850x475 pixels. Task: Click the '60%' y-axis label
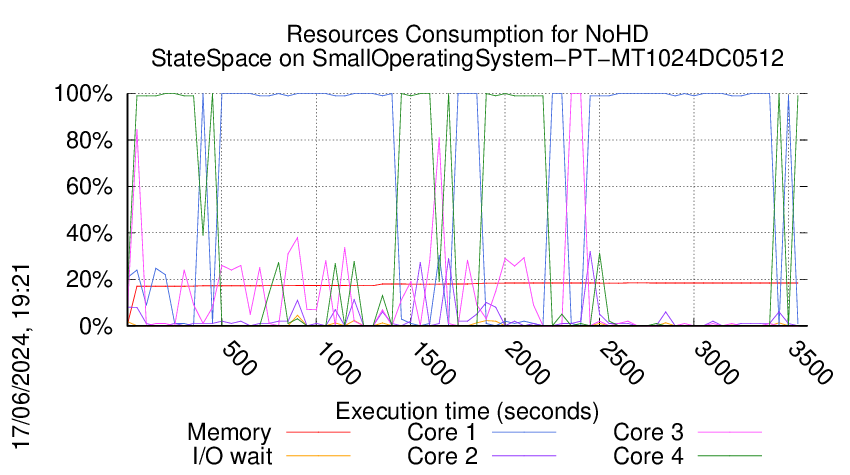click(89, 187)
